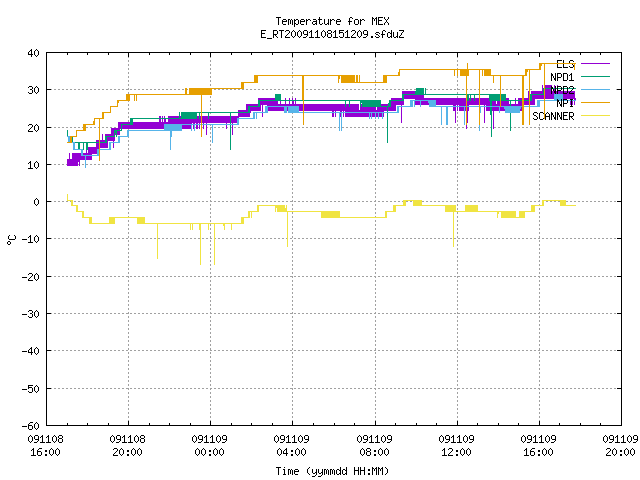Click the y-axis label 0
This screenshot has height=480, width=640.
pyautogui.click(x=37, y=202)
